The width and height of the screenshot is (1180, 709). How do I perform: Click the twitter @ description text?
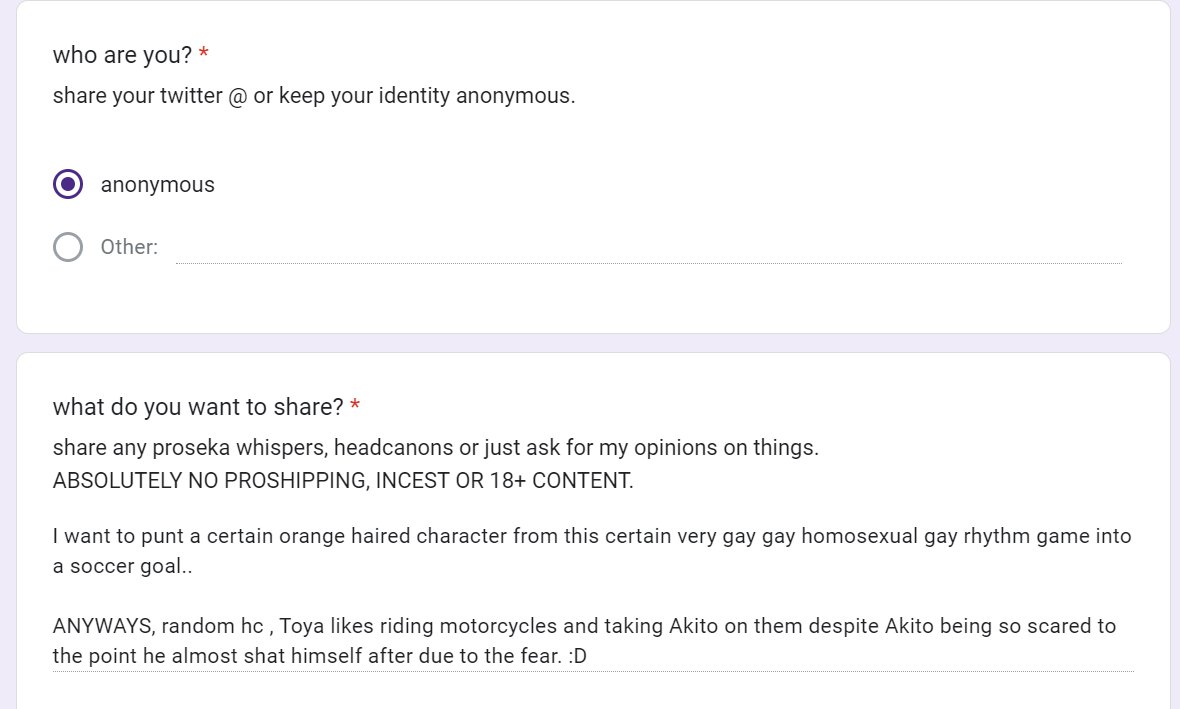tap(314, 96)
